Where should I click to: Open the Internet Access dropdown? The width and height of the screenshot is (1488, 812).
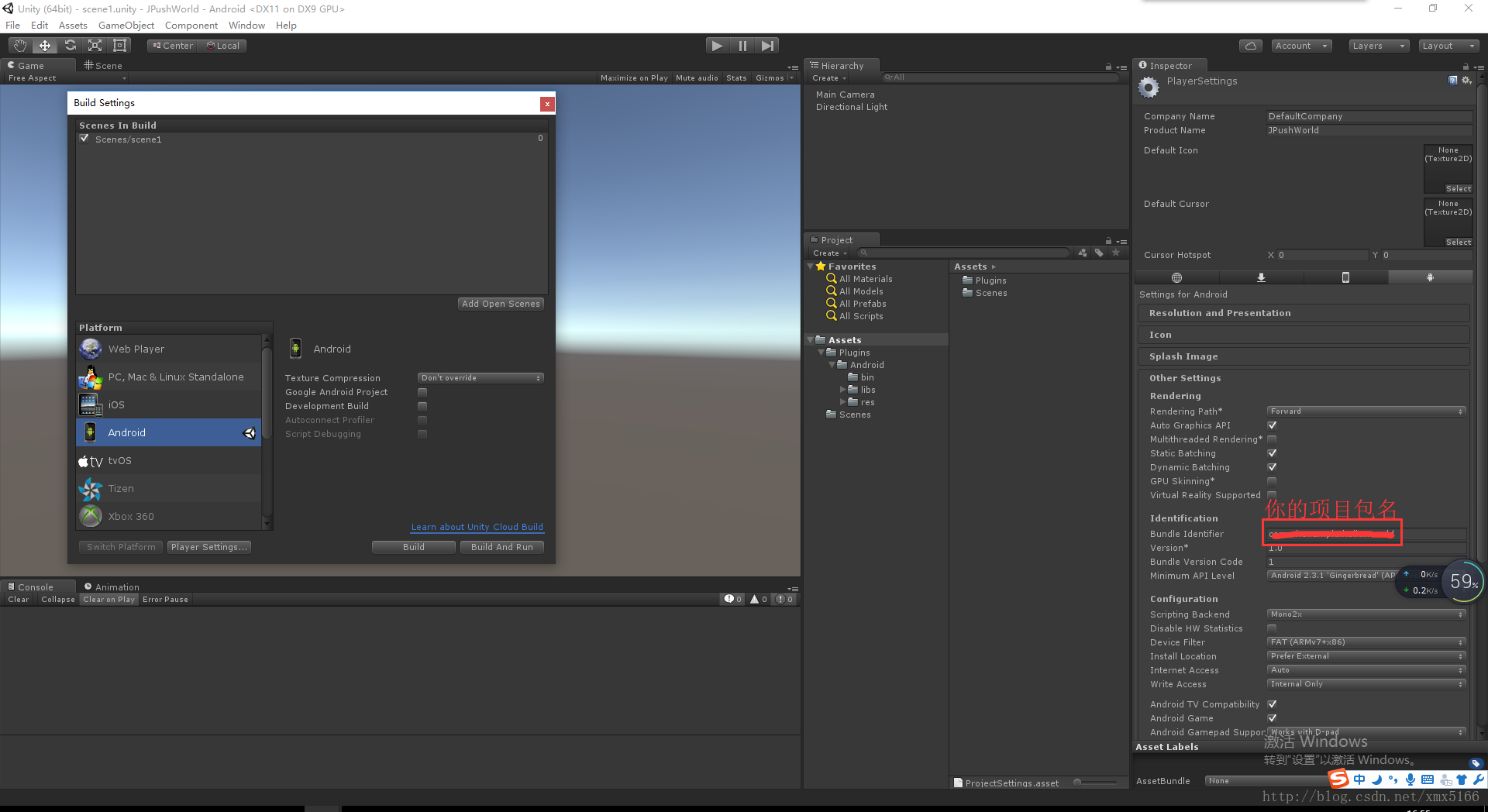pyautogui.click(x=1366, y=670)
